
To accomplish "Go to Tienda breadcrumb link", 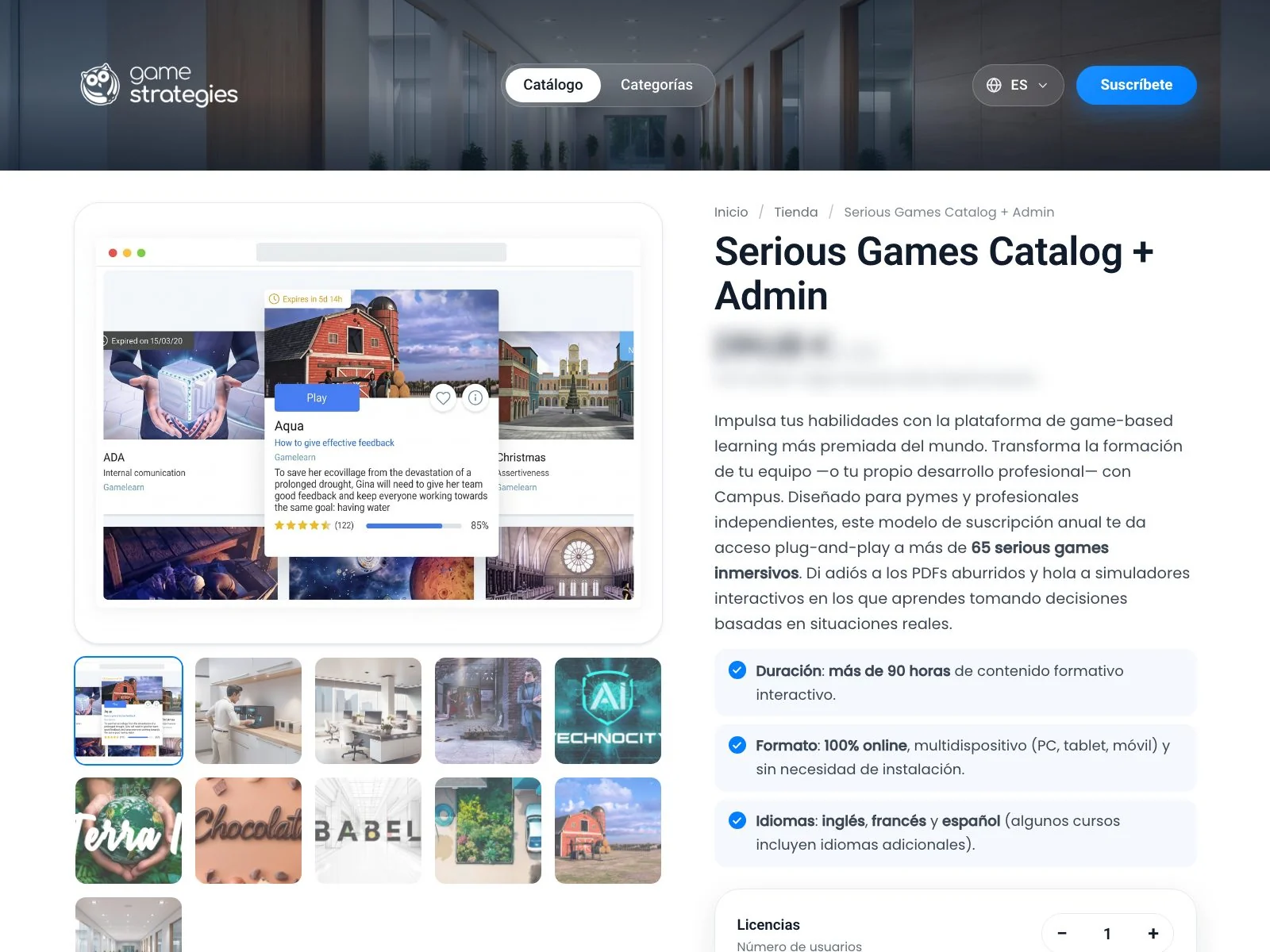I will 795,212.
